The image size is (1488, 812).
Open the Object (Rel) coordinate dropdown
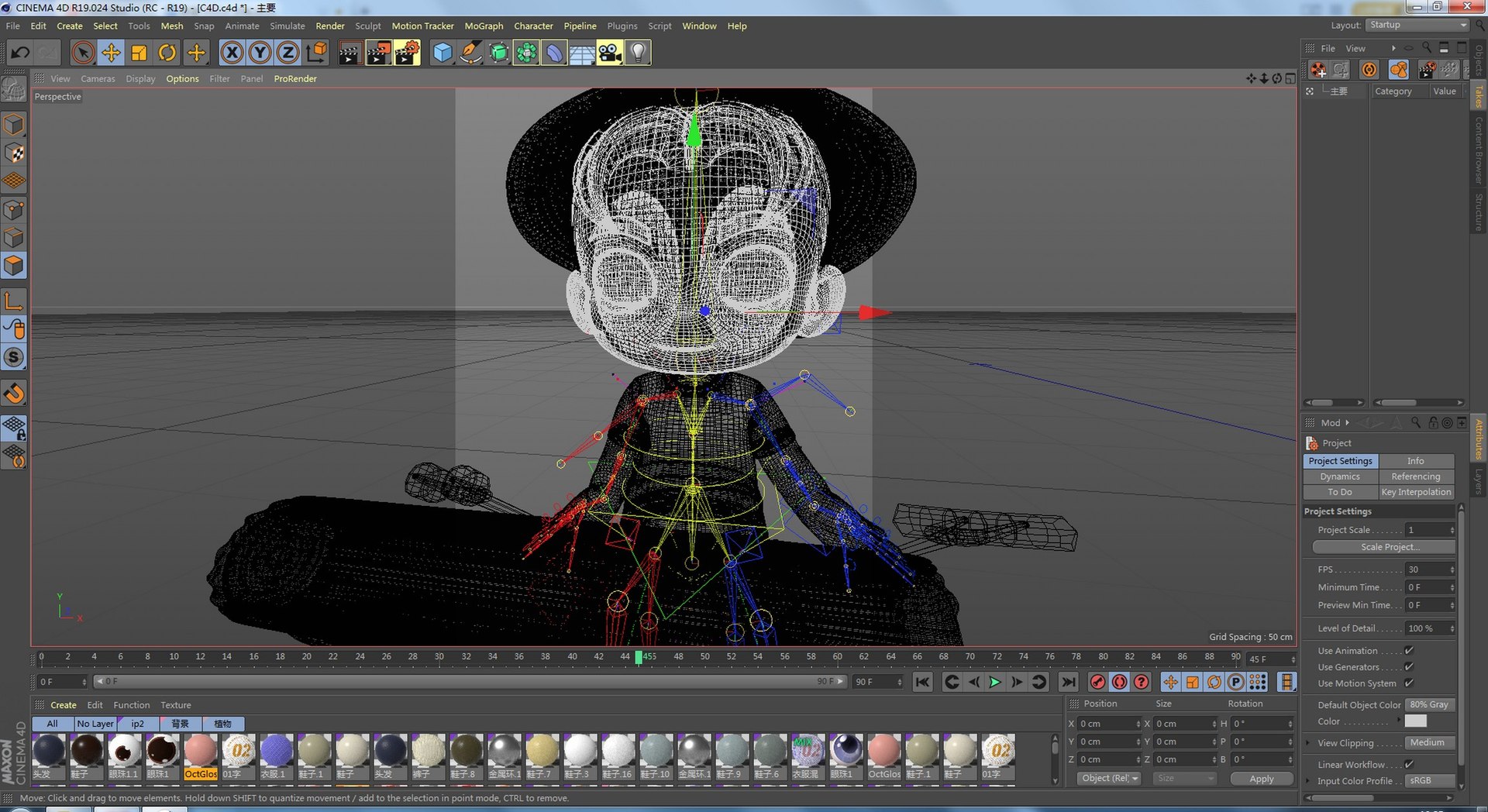1109,779
